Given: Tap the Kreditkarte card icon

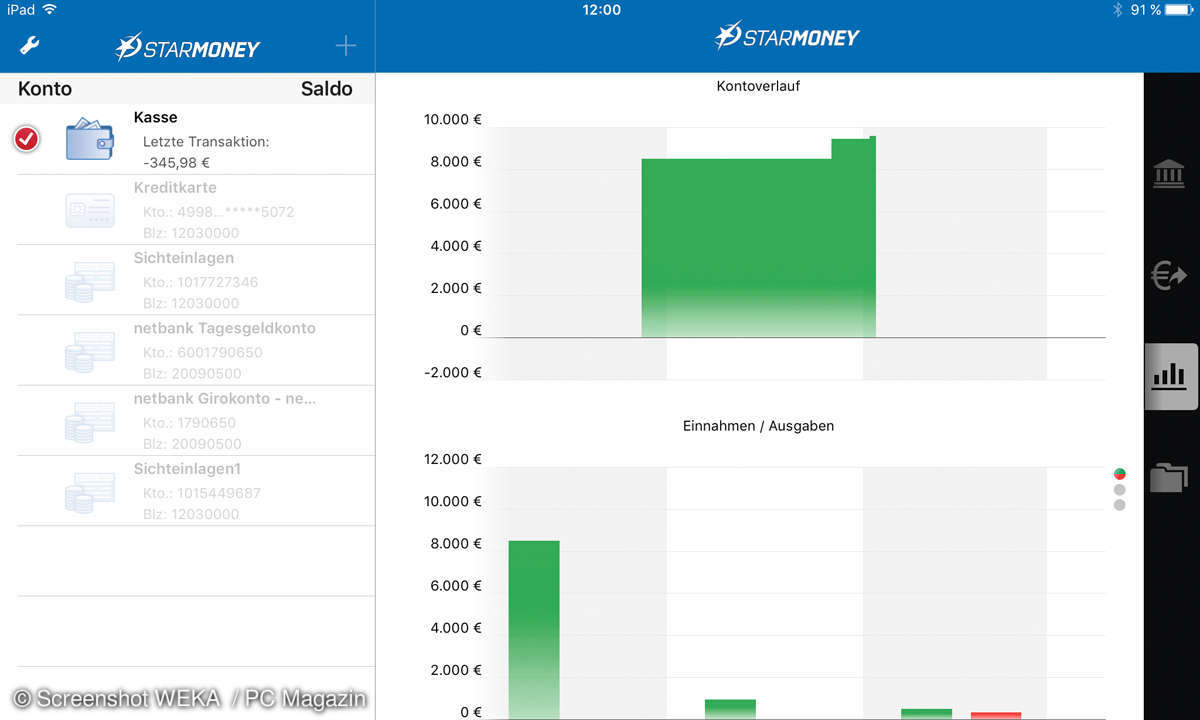Looking at the screenshot, I should coord(90,210).
